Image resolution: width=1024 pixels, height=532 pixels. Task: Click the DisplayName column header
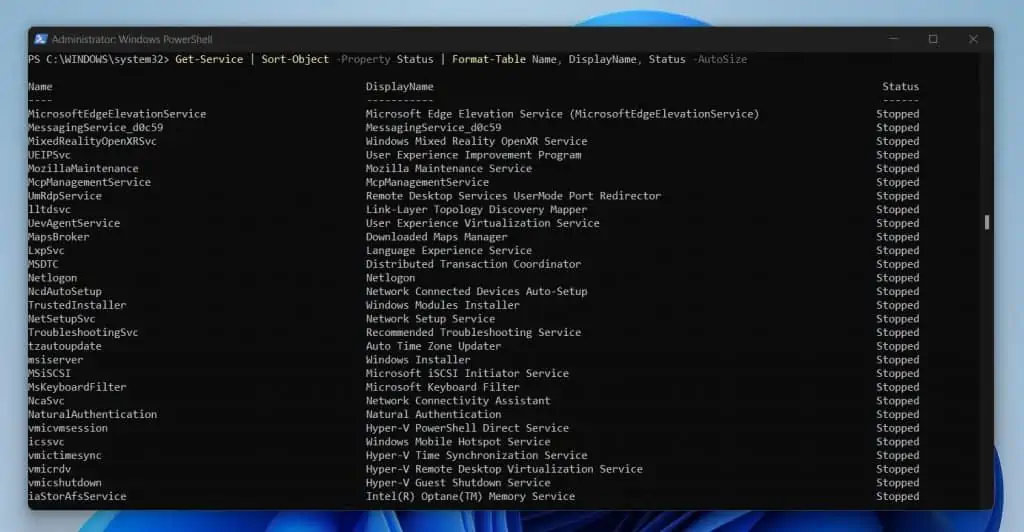pyautogui.click(x=400, y=87)
